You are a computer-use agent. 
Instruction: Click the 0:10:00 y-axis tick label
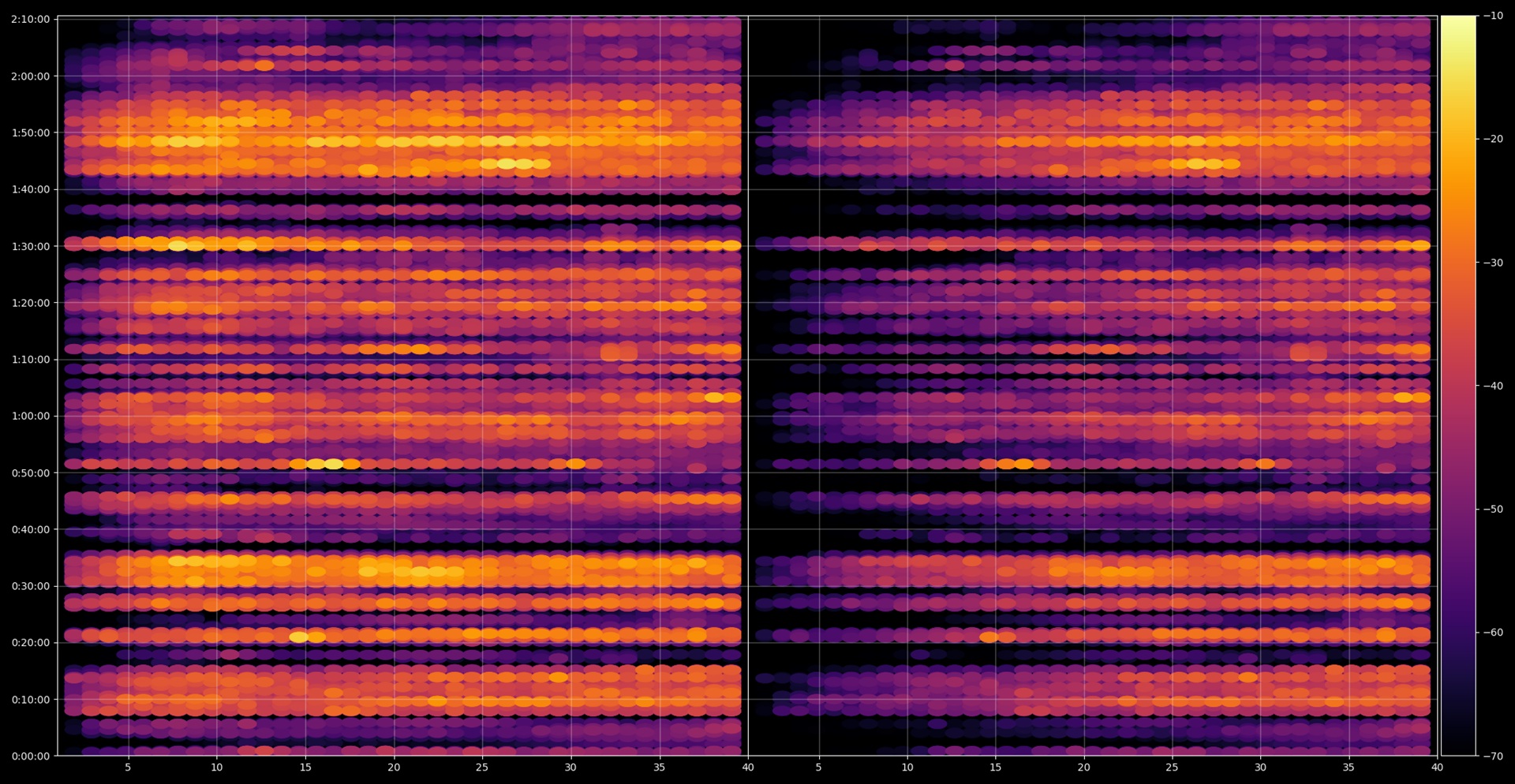(x=30, y=699)
